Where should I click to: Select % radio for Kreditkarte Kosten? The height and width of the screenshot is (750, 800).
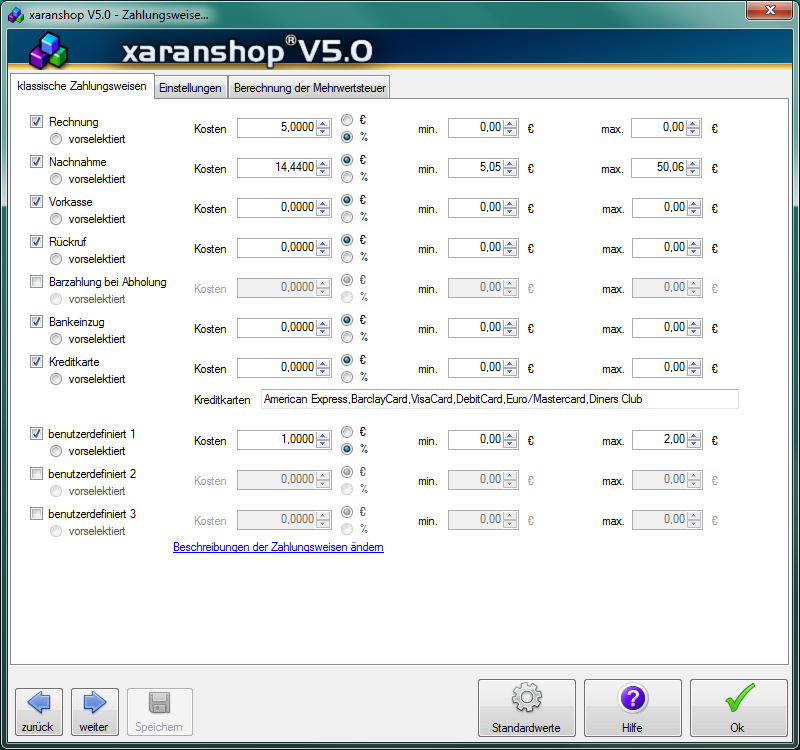click(x=347, y=377)
